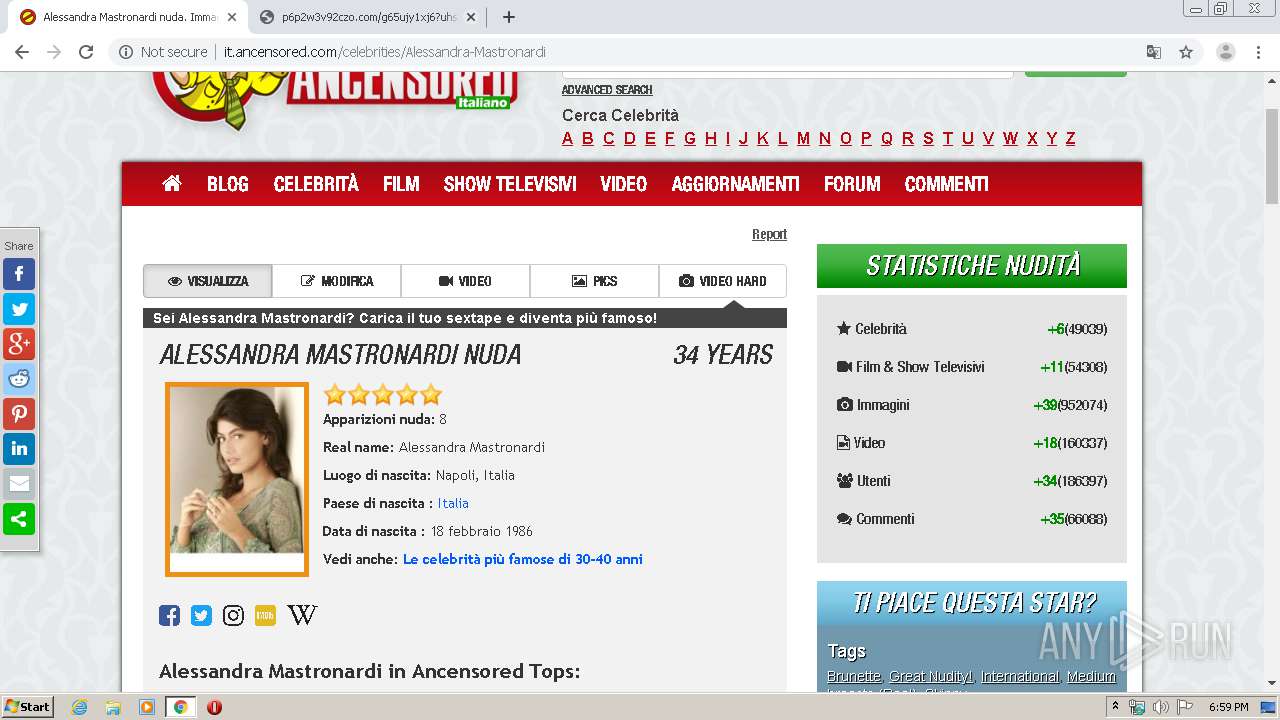Viewport: 1280px width, 720px height.
Task: Open the Commenti menu item
Action: click(947, 184)
